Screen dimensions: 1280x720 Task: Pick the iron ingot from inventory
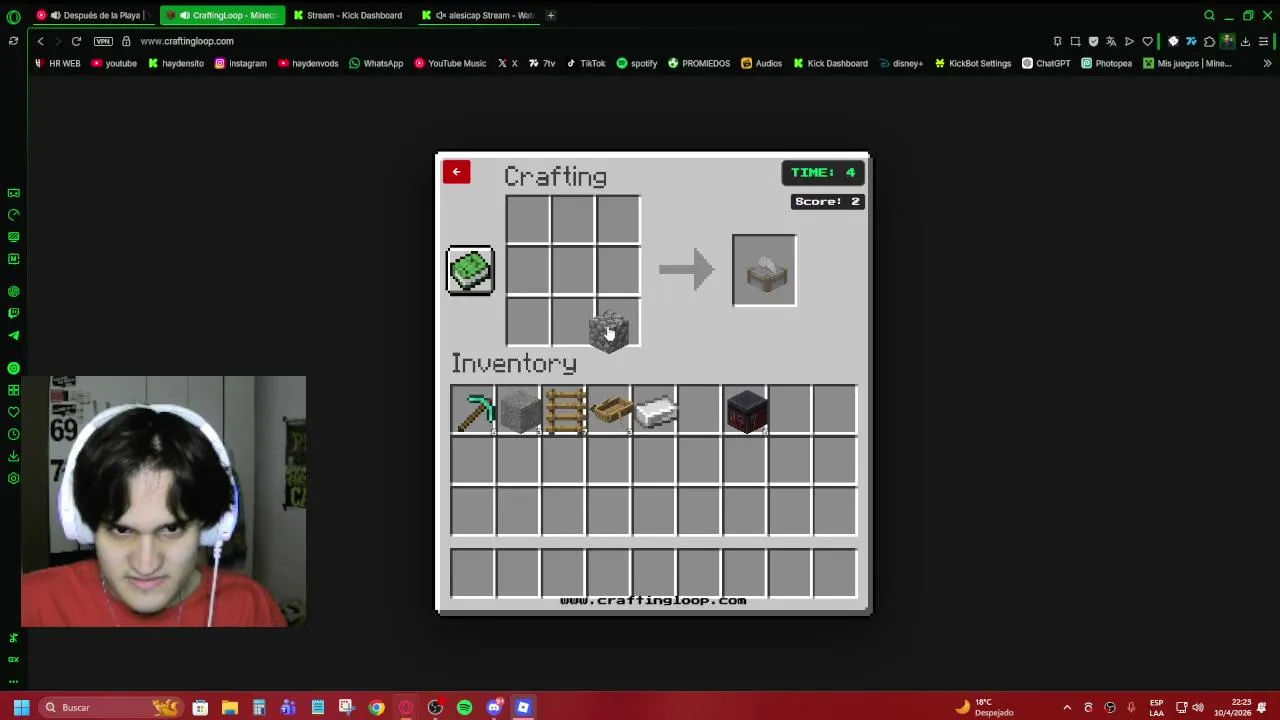click(x=655, y=411)
